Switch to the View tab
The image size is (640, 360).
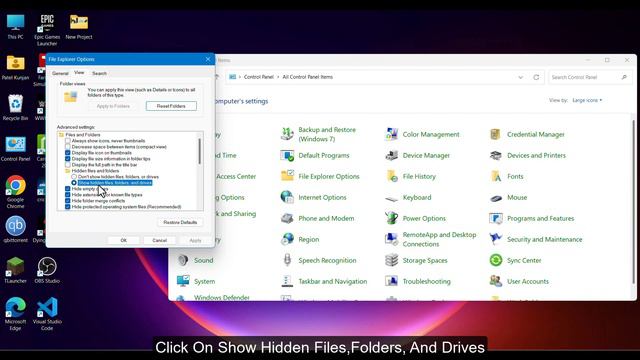79,73
